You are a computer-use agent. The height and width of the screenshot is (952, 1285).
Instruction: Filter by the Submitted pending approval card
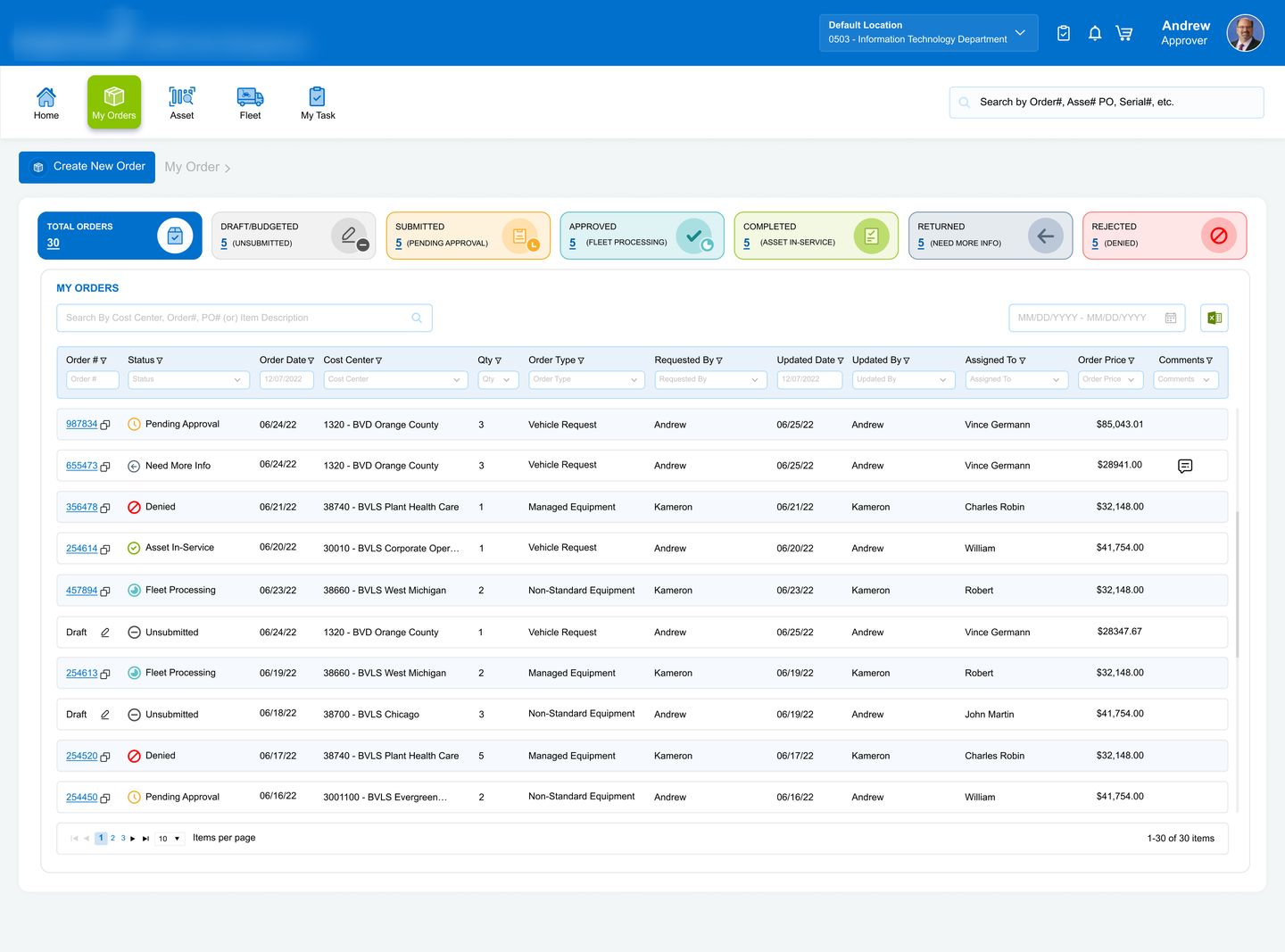[468, 236]
